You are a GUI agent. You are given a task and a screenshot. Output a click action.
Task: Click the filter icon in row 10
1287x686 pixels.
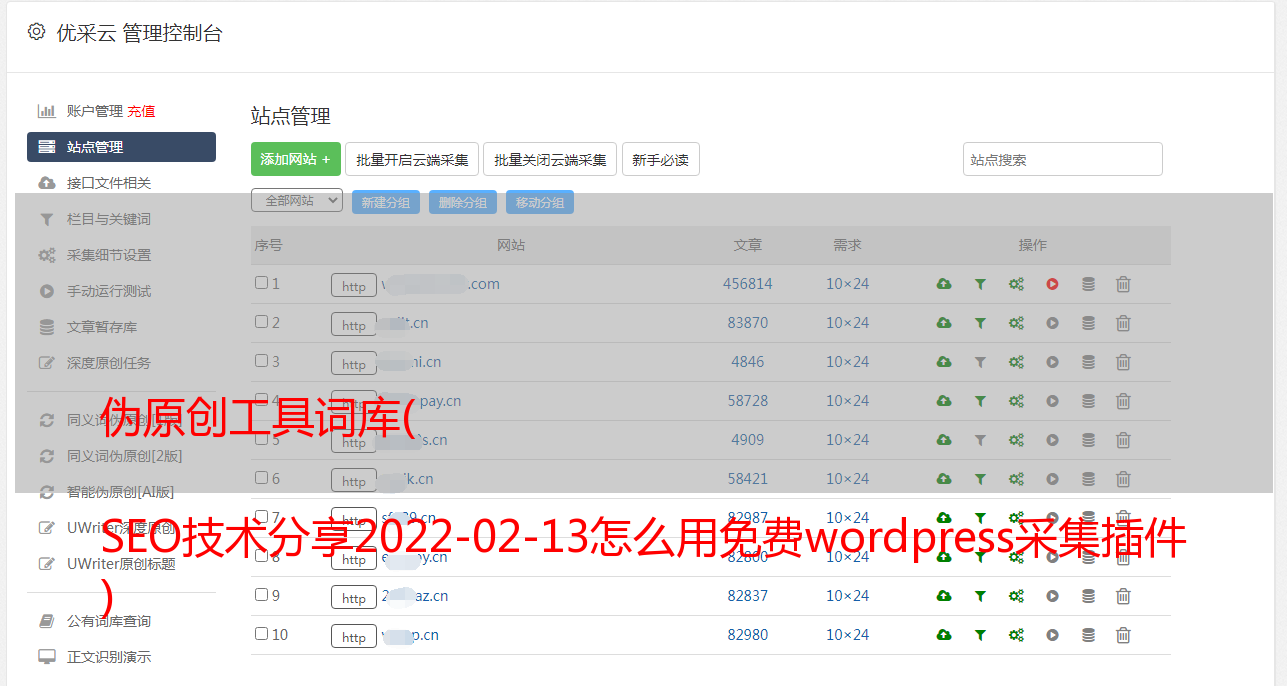point(980,635)
